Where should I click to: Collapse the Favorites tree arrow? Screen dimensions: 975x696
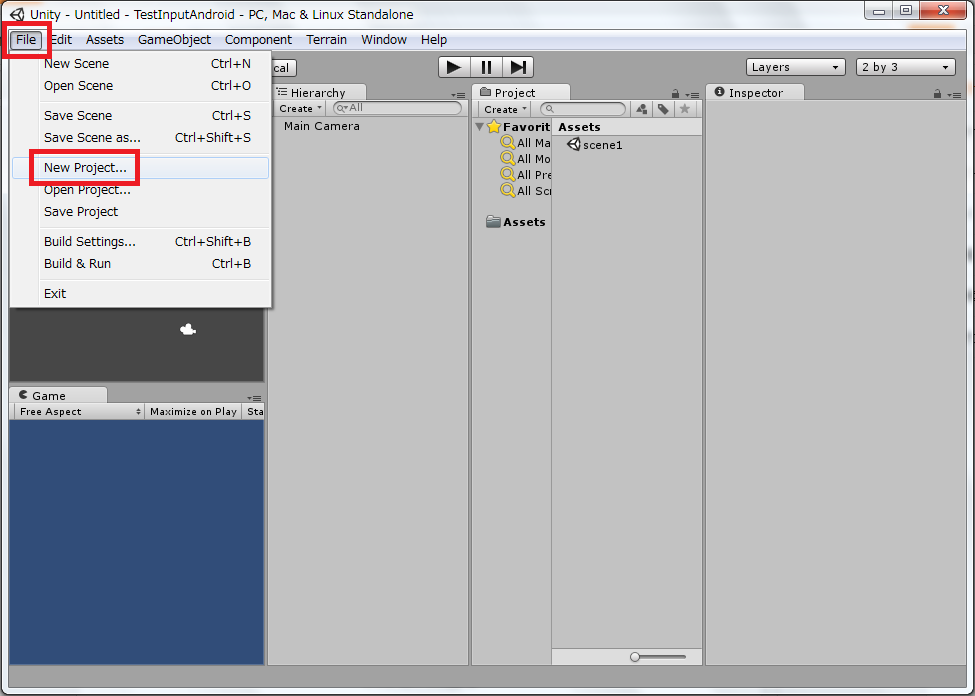coord(479,127)
